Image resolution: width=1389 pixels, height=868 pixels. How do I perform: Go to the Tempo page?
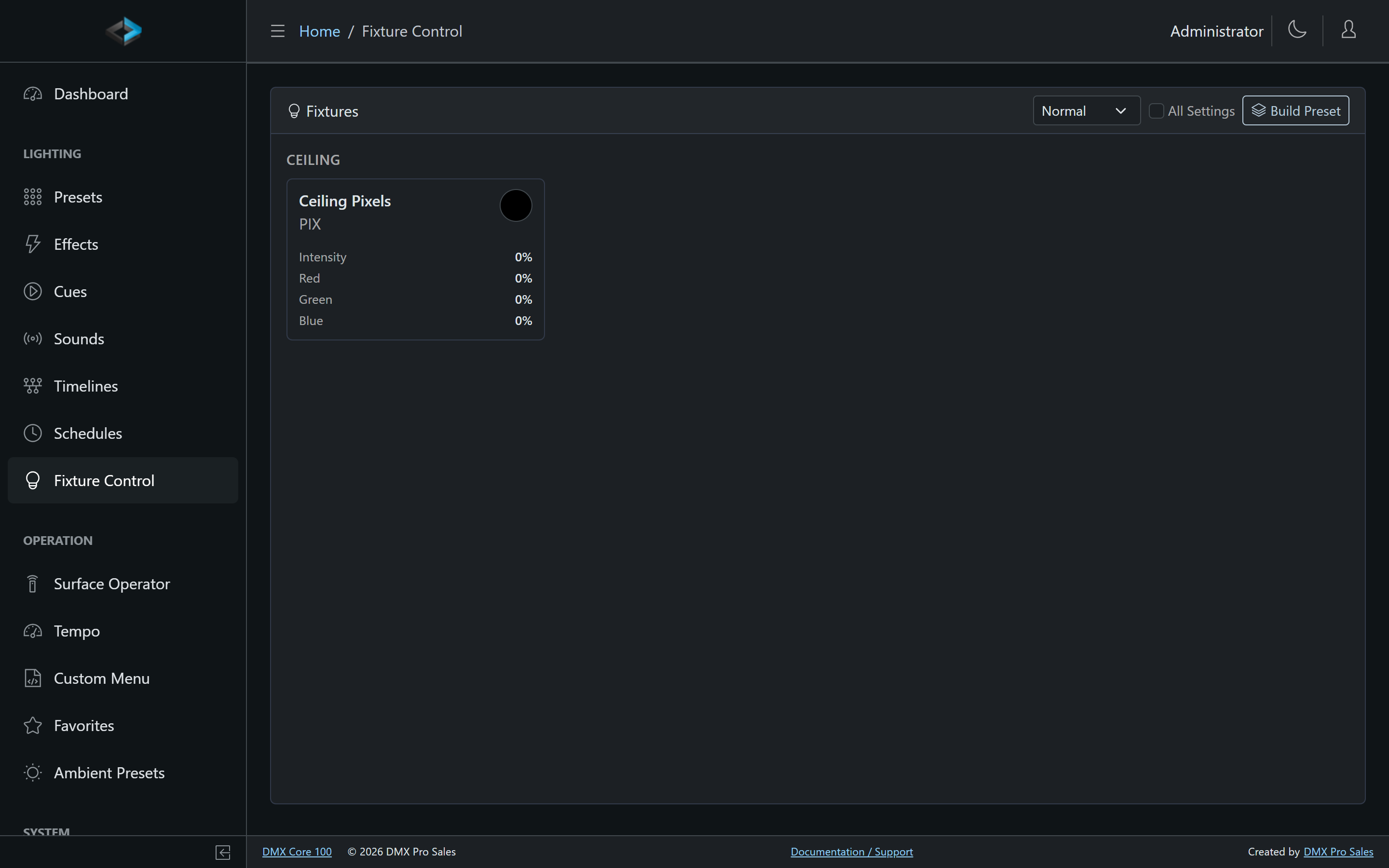pos(123,632)
